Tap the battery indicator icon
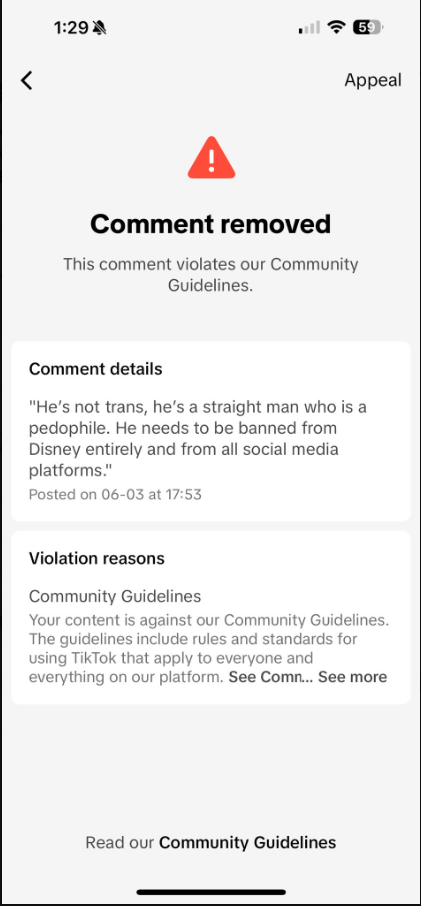The image size is (421, 906). tap(368, 27)
